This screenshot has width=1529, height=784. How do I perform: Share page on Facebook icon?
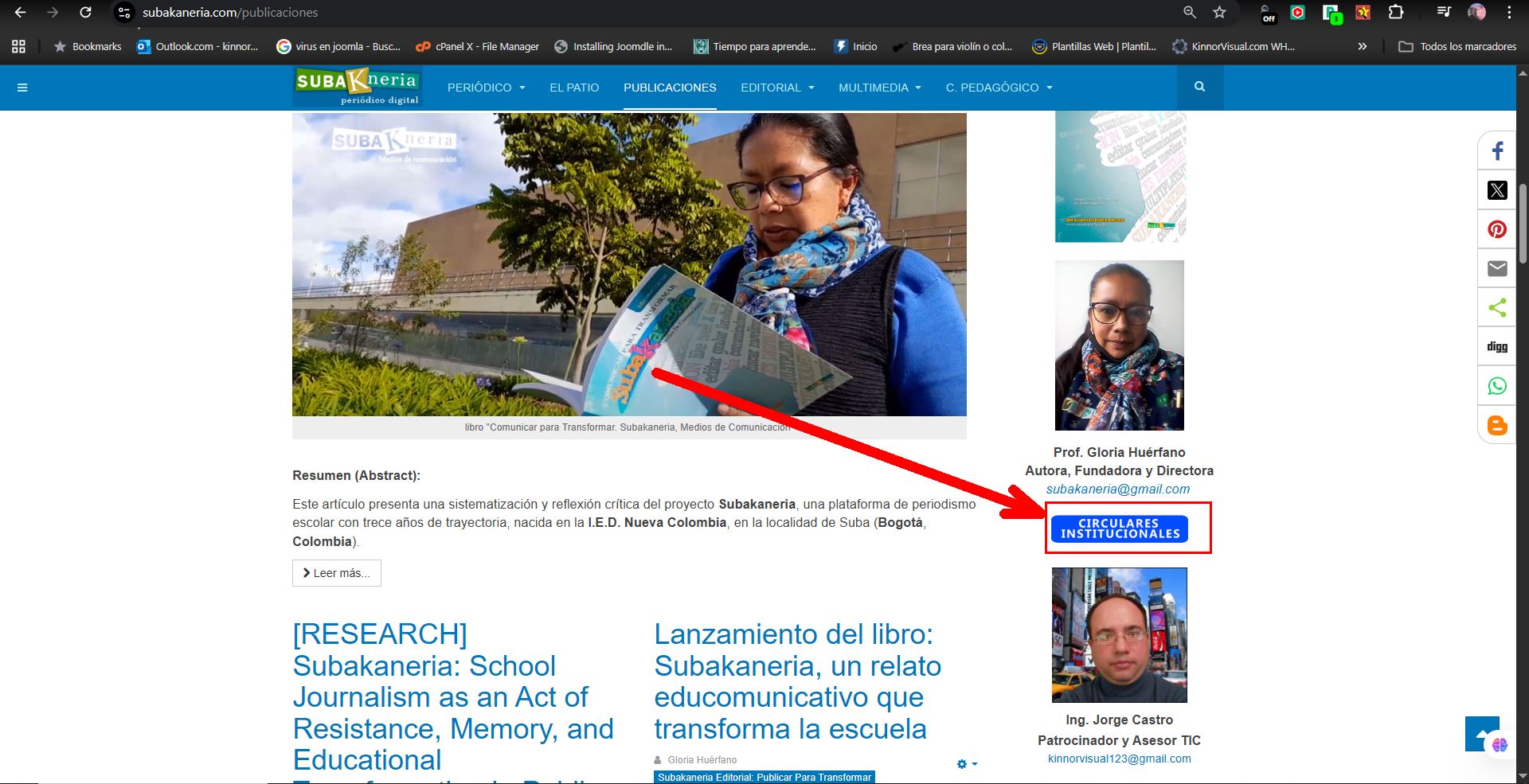(x=1497, y=151)
